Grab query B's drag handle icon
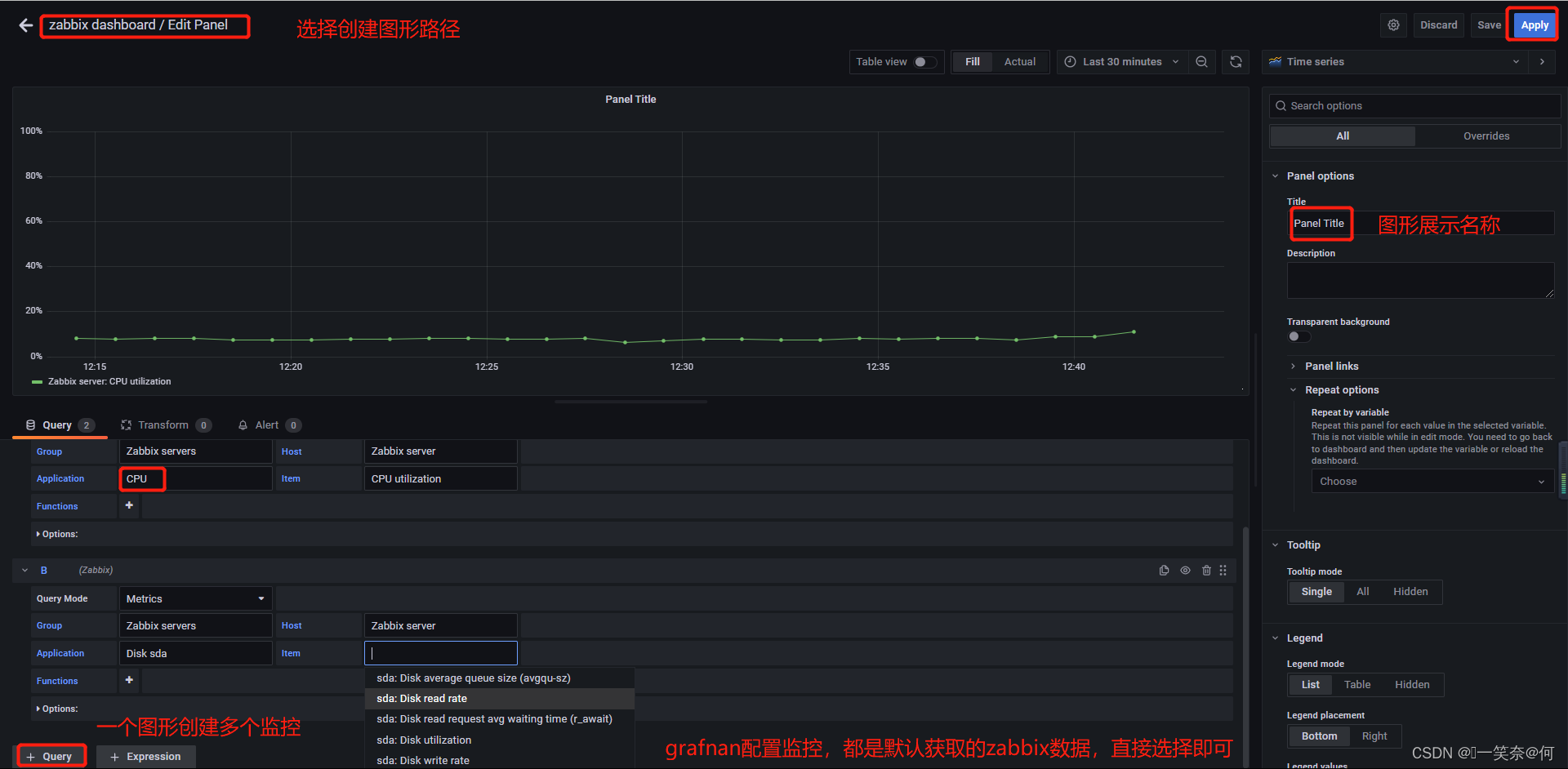 (1223, 571)
